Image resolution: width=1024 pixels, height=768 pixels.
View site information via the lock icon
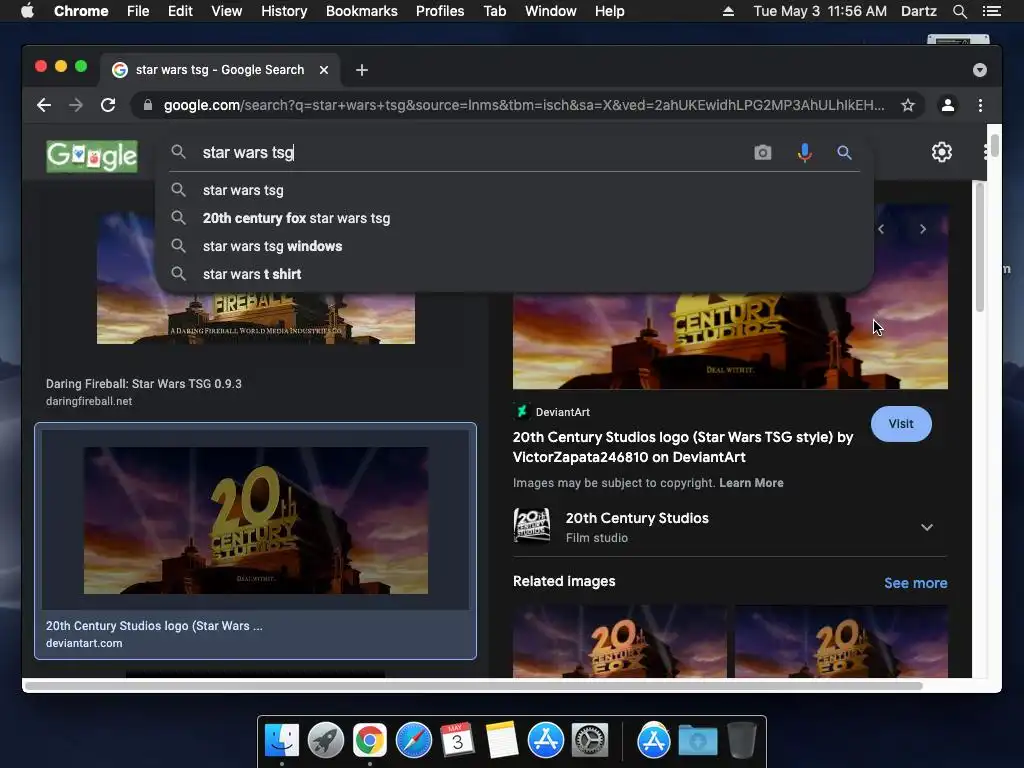(x=148, y=105)
